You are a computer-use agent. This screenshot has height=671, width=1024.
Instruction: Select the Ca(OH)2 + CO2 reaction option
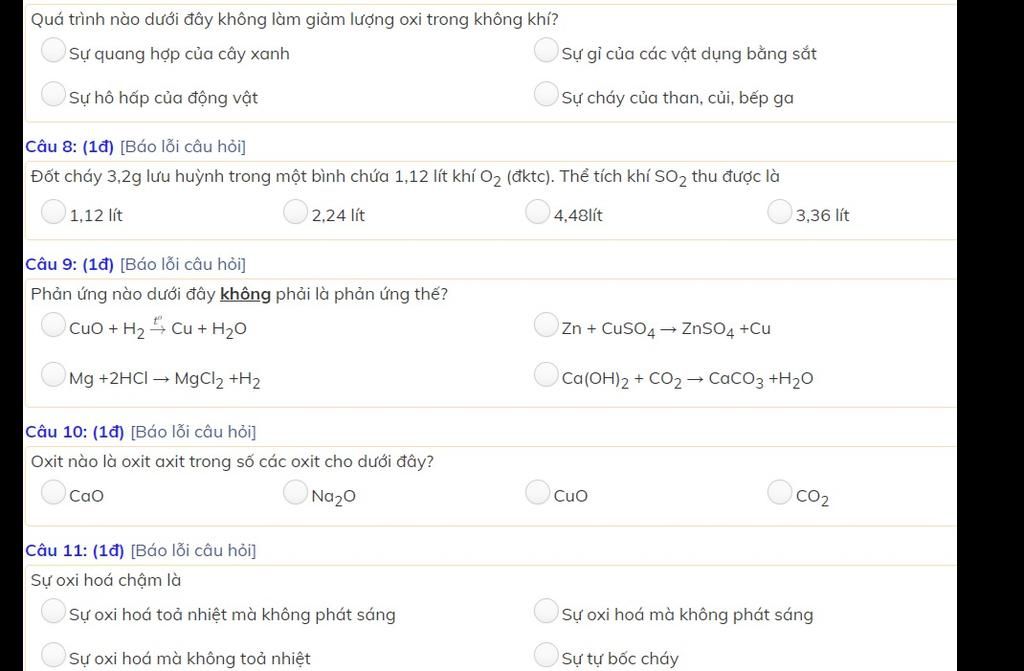pos(546,376)
